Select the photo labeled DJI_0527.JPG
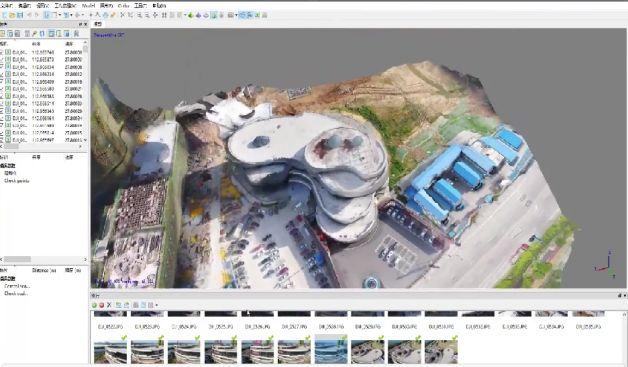 (294, 327)
